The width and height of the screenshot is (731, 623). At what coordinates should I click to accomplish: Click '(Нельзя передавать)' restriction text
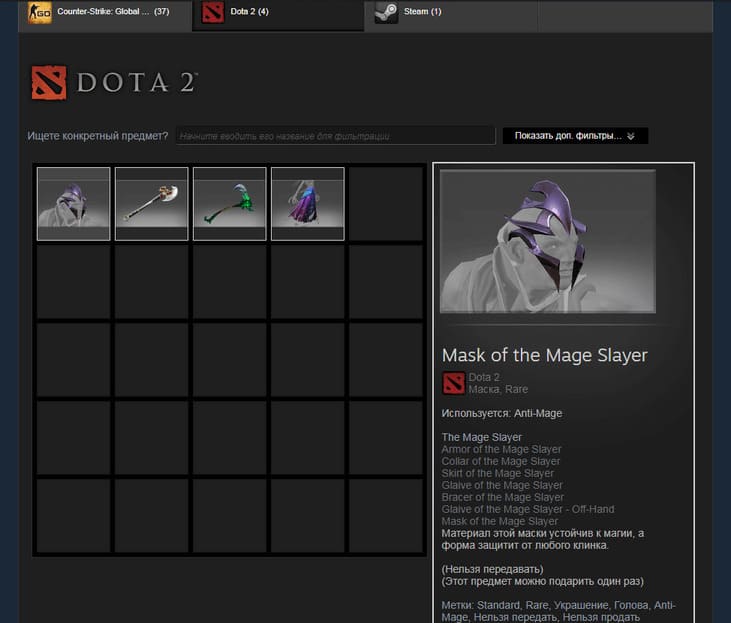[492, 569]
